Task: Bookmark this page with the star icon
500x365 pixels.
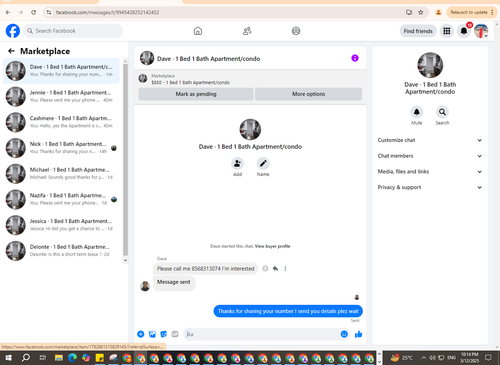Action: point(421,12)
